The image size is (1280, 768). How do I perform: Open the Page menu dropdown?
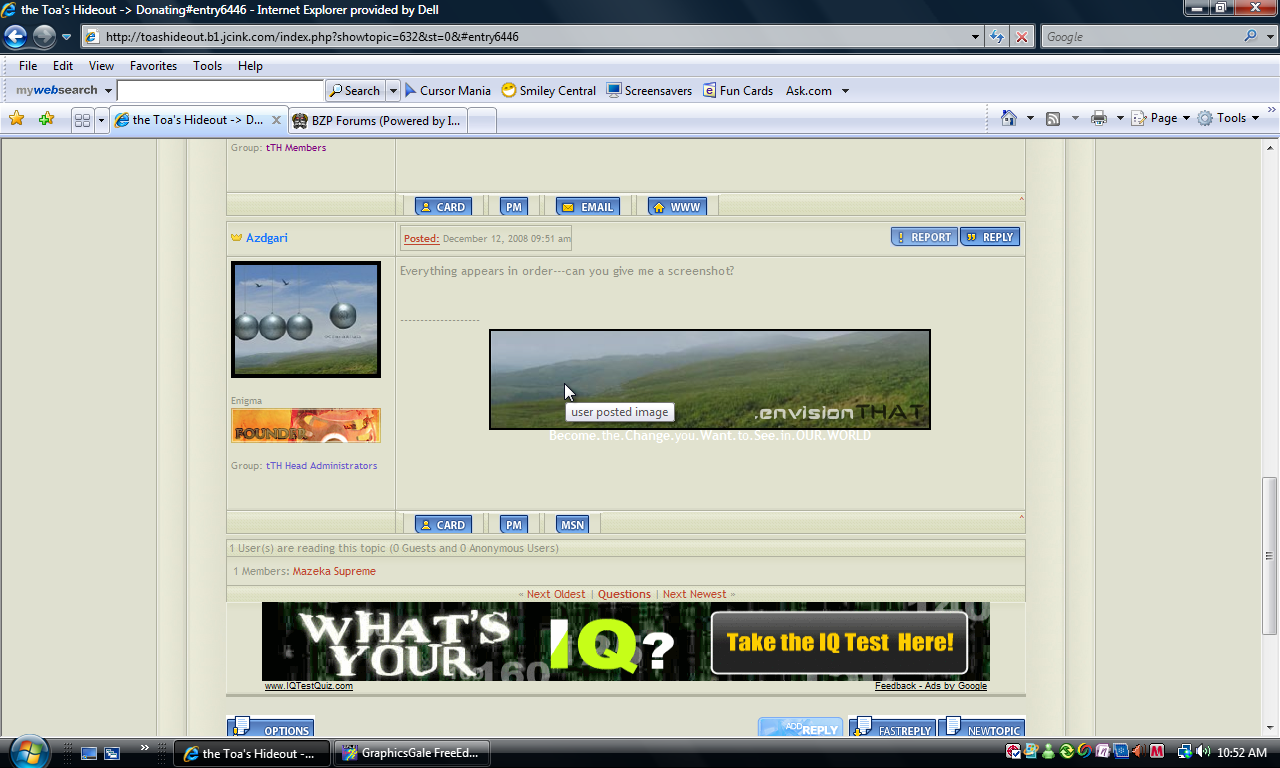[1161, 118]
